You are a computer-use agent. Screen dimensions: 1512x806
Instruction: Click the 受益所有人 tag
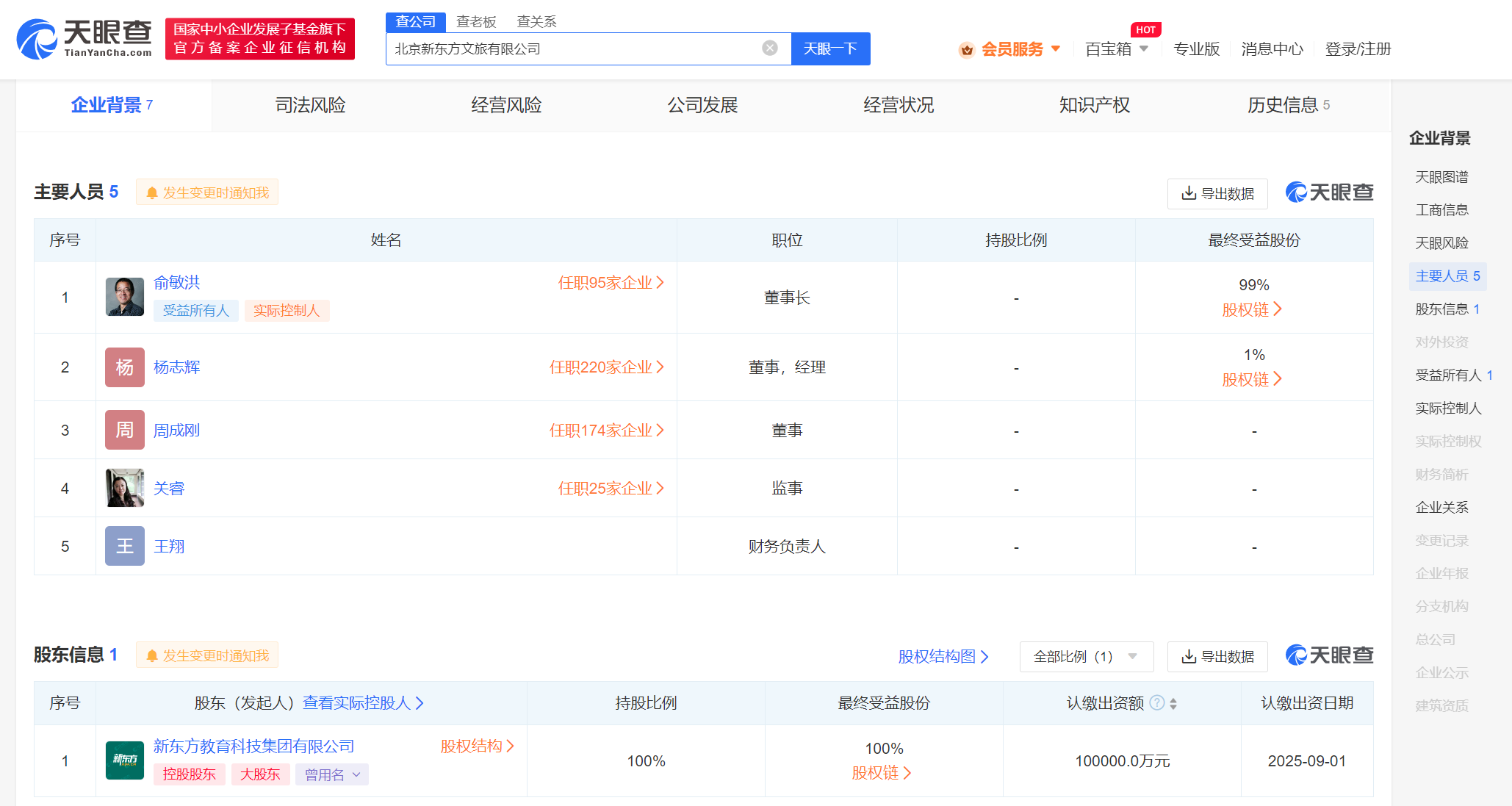195,311
